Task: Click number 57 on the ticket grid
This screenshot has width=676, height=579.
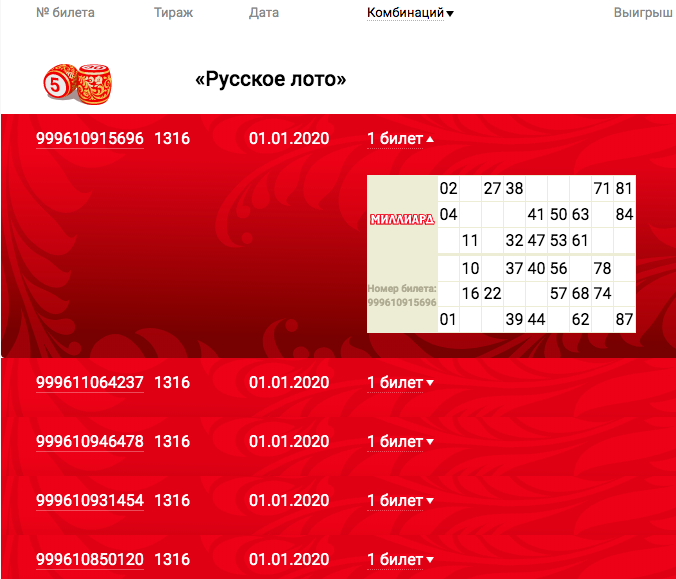Action: [558, 294]
